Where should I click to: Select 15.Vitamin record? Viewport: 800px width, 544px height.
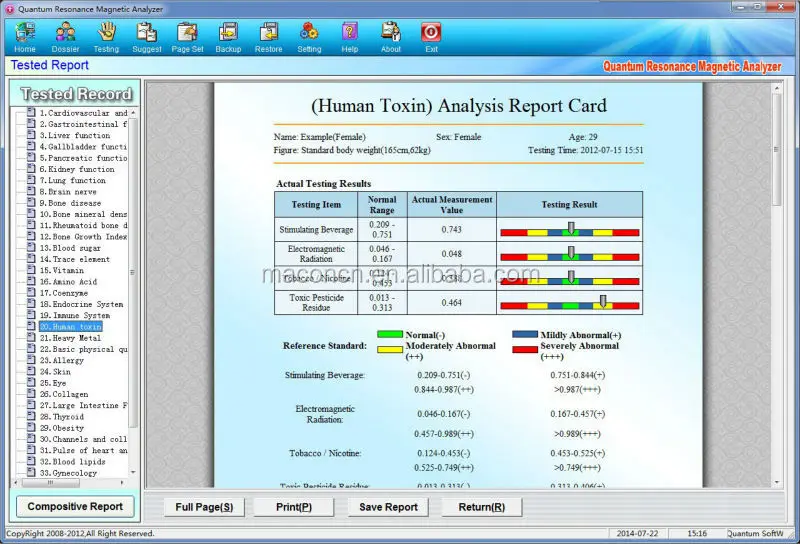pos(62,270)
